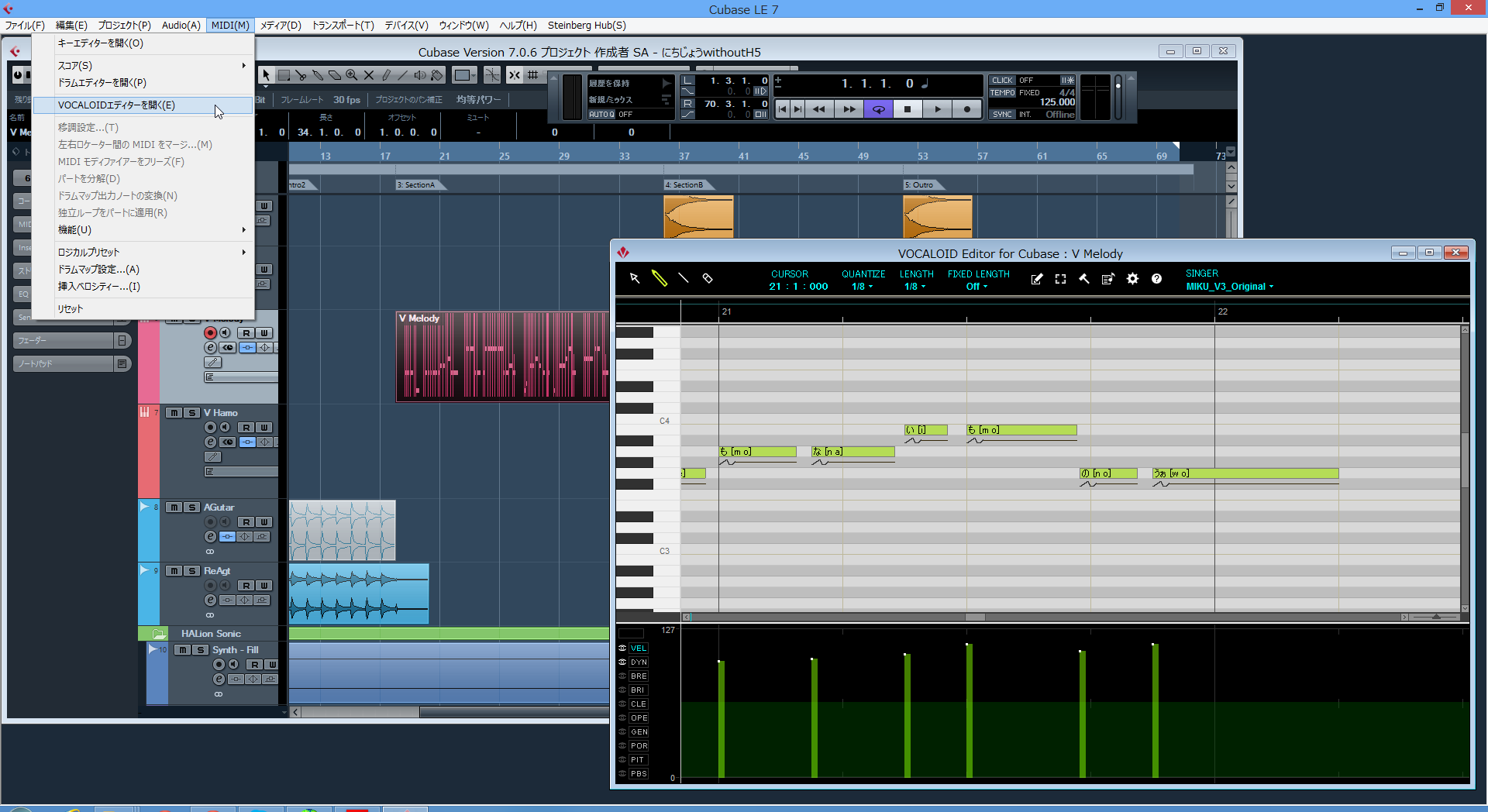Choose ドラムマップ設定...(A) menu entry
Screen dimensions: 1488x812
[x=143, y=270]
